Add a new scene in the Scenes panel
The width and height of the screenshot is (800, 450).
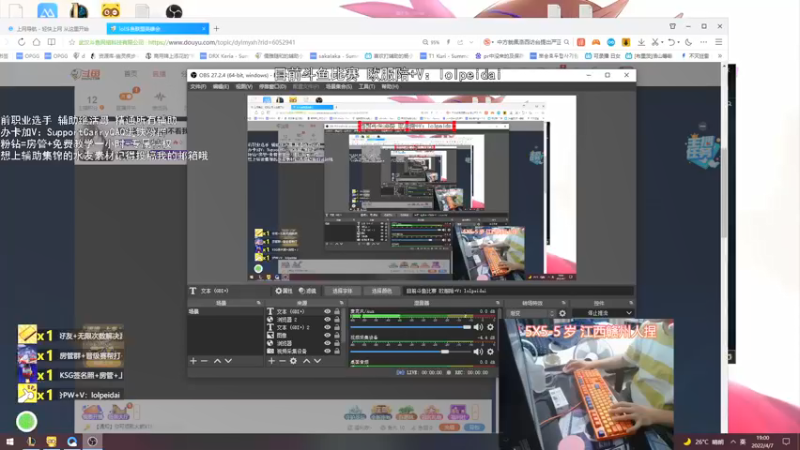193,361
